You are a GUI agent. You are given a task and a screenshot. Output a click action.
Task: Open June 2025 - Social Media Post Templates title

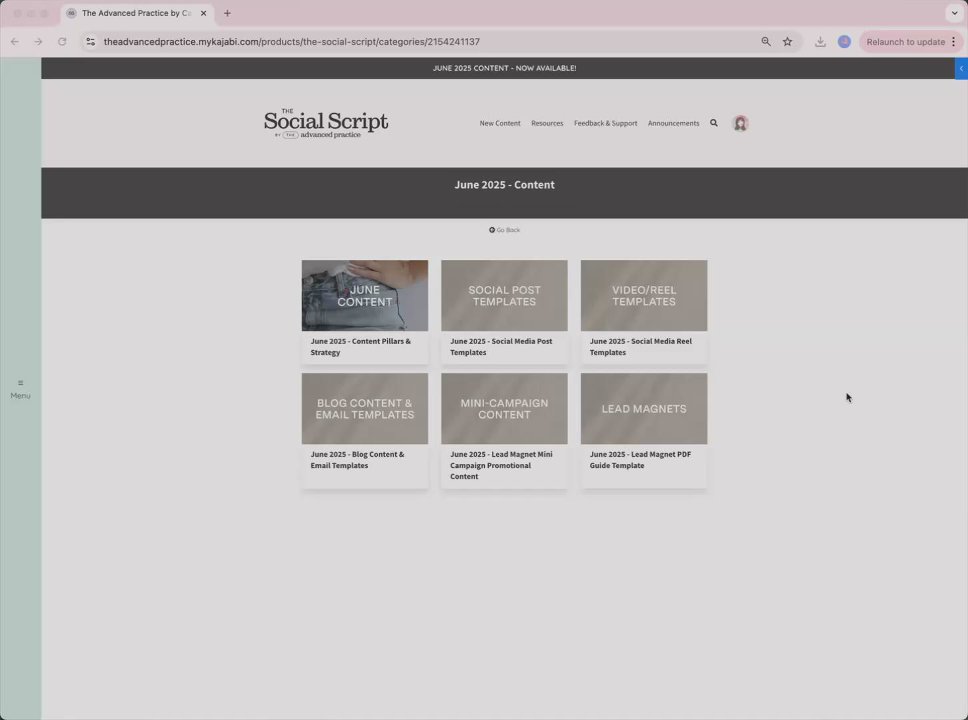pyautogui.click(x=501, y=346)
